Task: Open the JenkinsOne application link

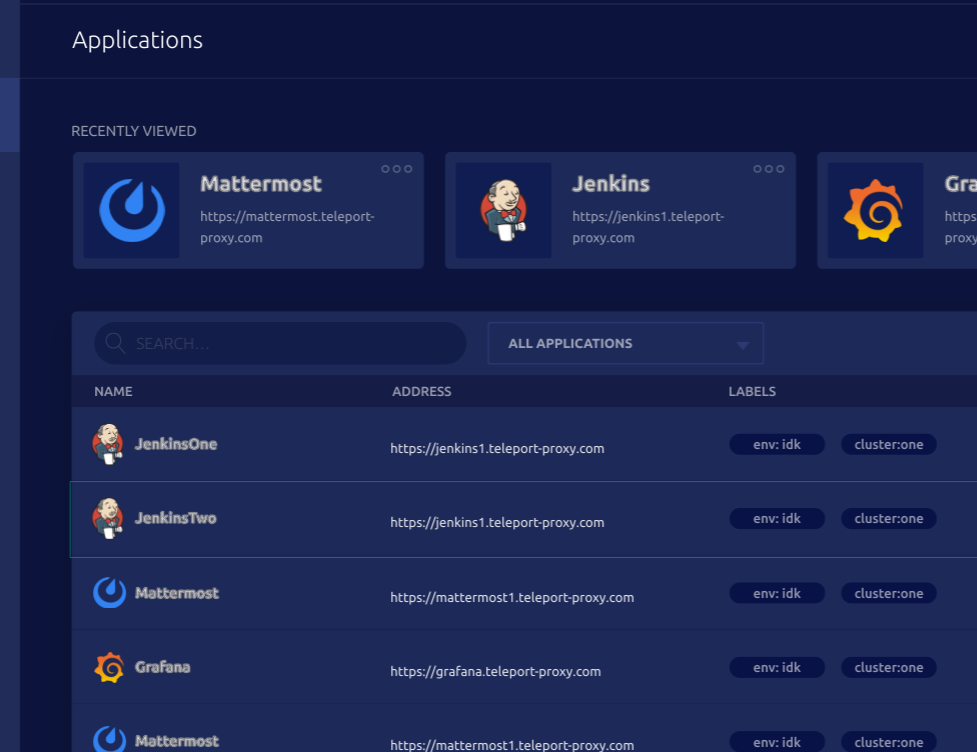Action: [176, 444]
